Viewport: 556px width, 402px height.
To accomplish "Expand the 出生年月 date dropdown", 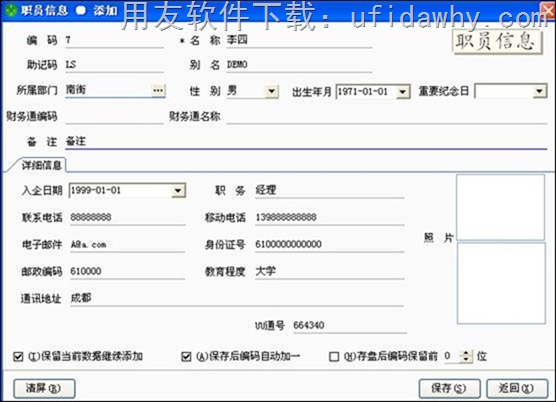I will 402,92.
